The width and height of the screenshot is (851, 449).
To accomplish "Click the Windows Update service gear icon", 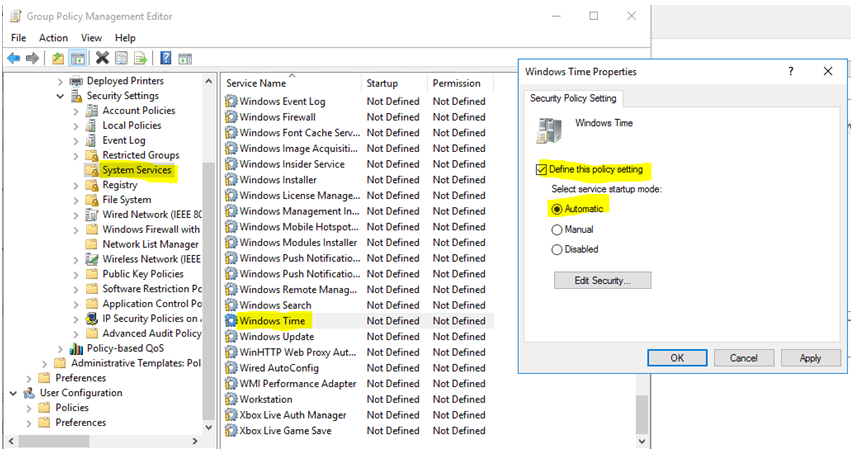I will (231, 337).
